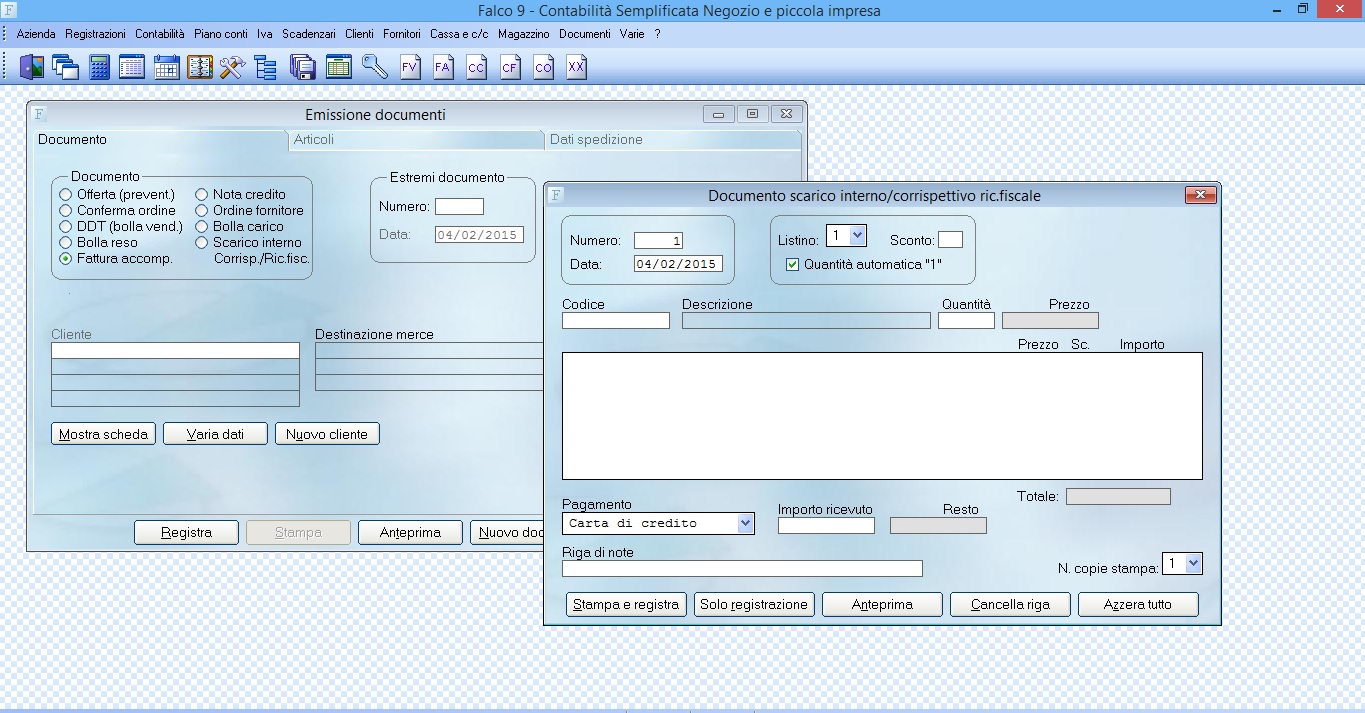Click the Sconto input field
Screen dimensions: 1365x713
click(x=950, y=240)
